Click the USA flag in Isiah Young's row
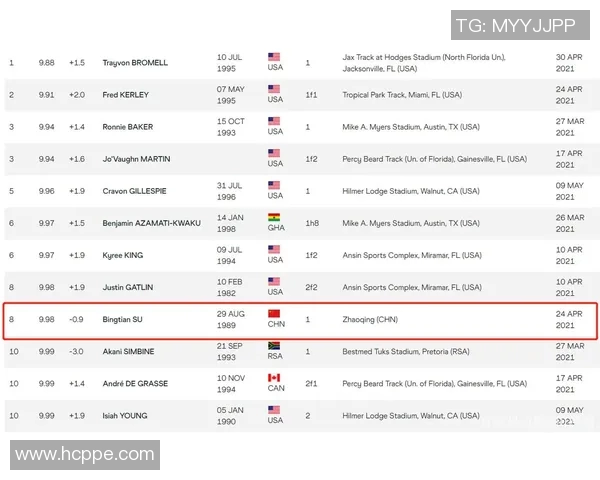600x480 pixels. tap(274, 409)
